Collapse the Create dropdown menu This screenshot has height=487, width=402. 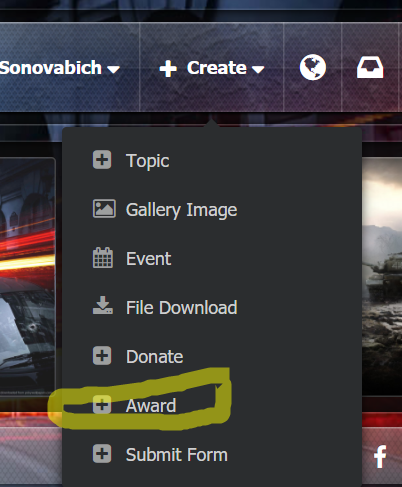[212, 68]
